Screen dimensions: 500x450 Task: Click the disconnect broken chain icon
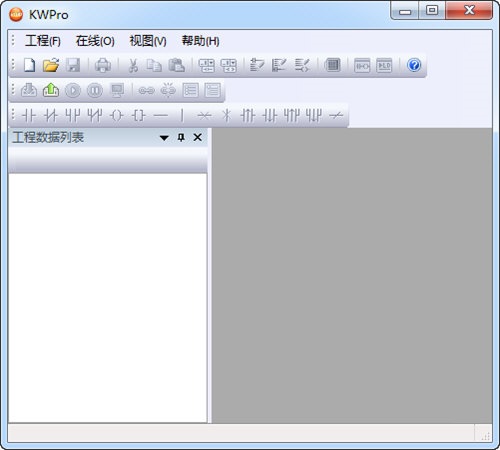pyautogui.click(x=168, y=90)
